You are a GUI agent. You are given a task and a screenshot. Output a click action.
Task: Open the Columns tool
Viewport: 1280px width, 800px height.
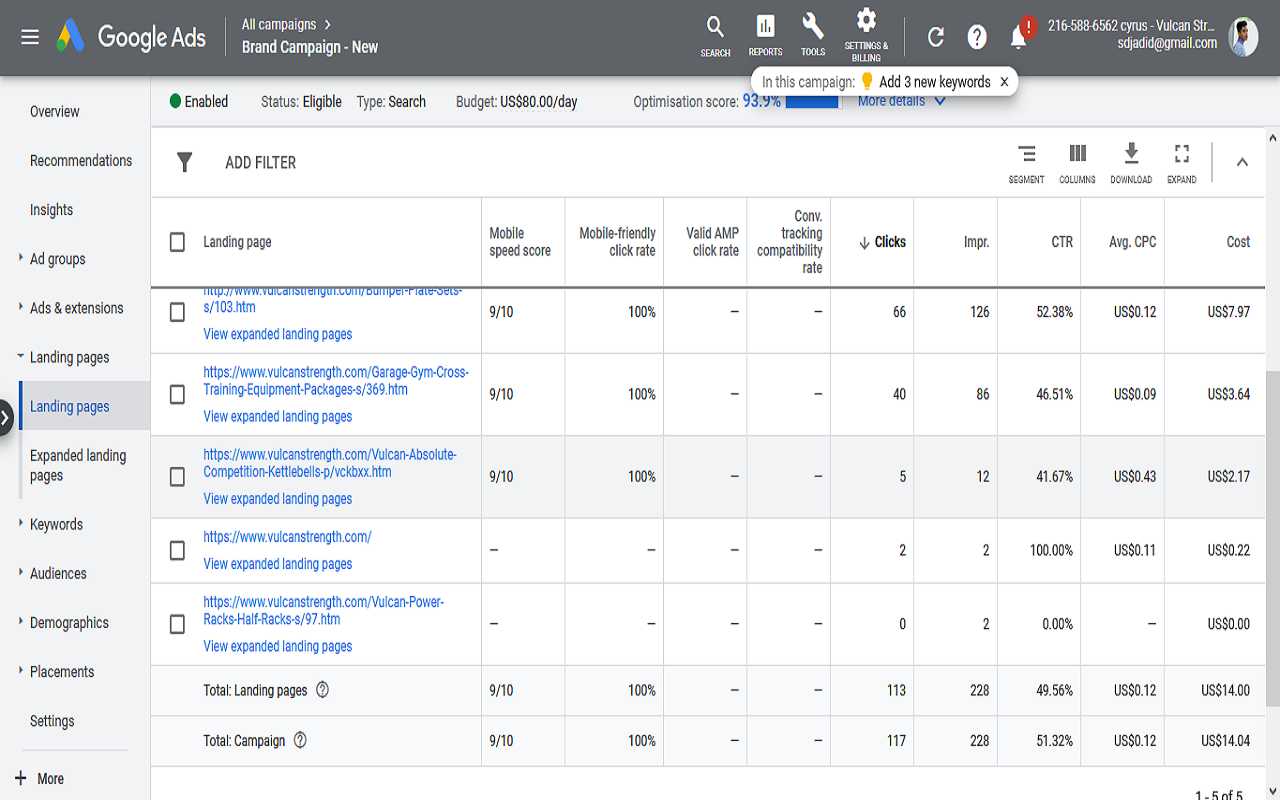(1077, 163)
